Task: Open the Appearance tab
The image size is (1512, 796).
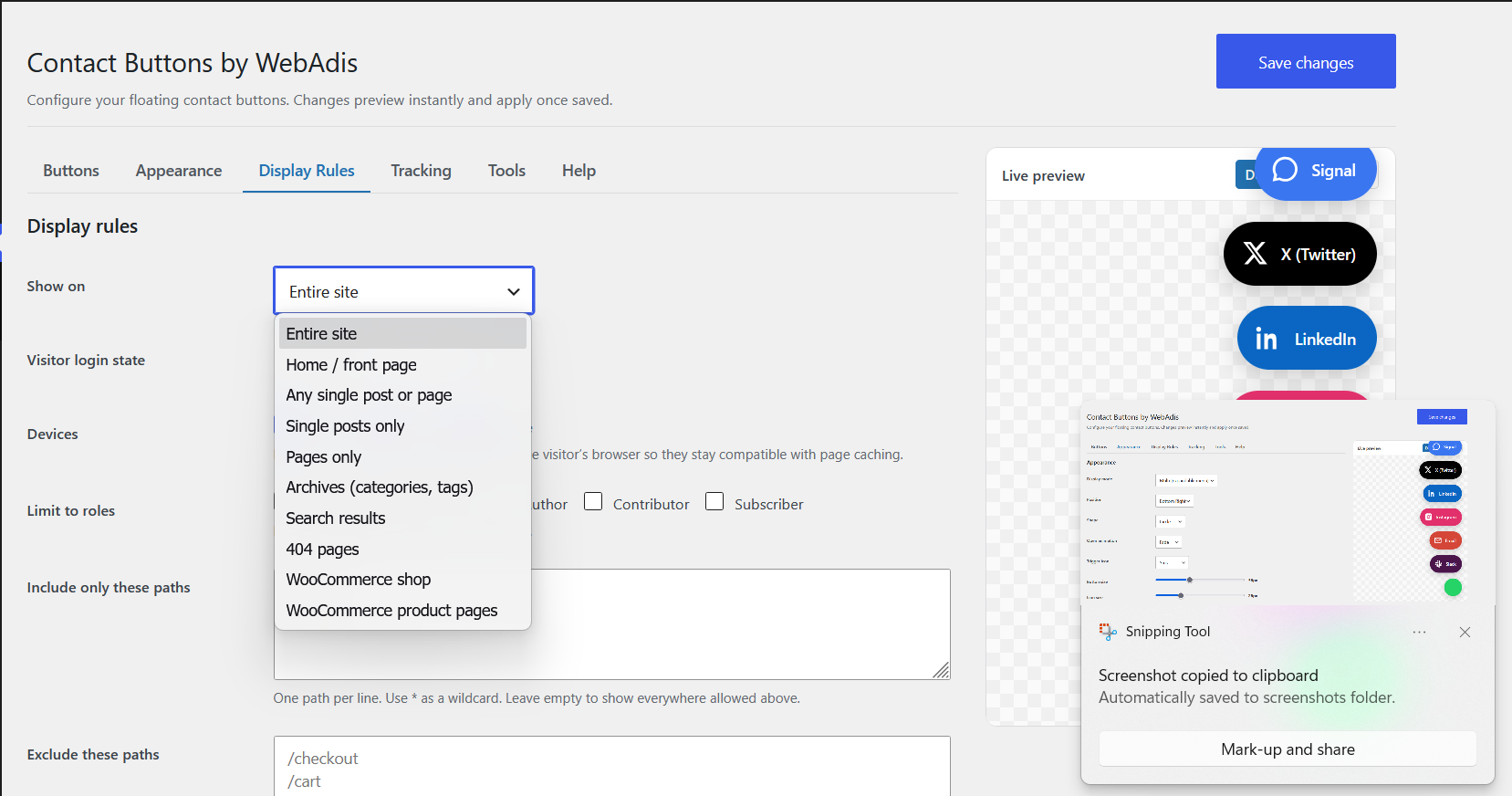Action: (x=179, y=171)
